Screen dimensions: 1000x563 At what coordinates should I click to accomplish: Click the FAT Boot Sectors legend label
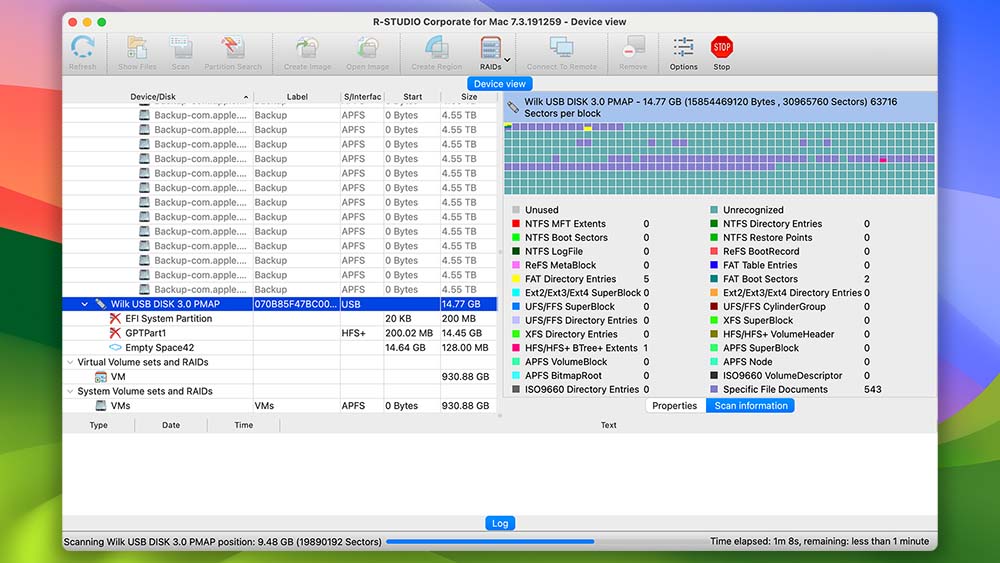[x=760, y=279]
